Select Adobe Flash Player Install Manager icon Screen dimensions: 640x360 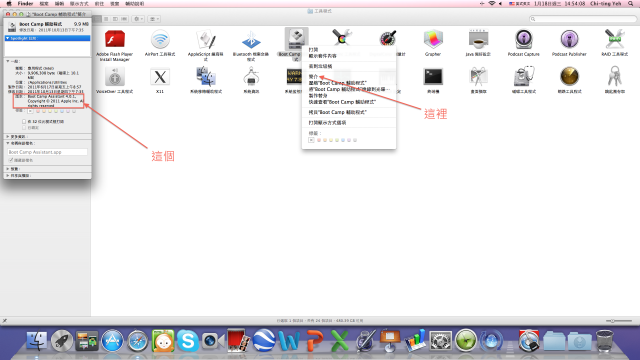[x=115, y=40]
